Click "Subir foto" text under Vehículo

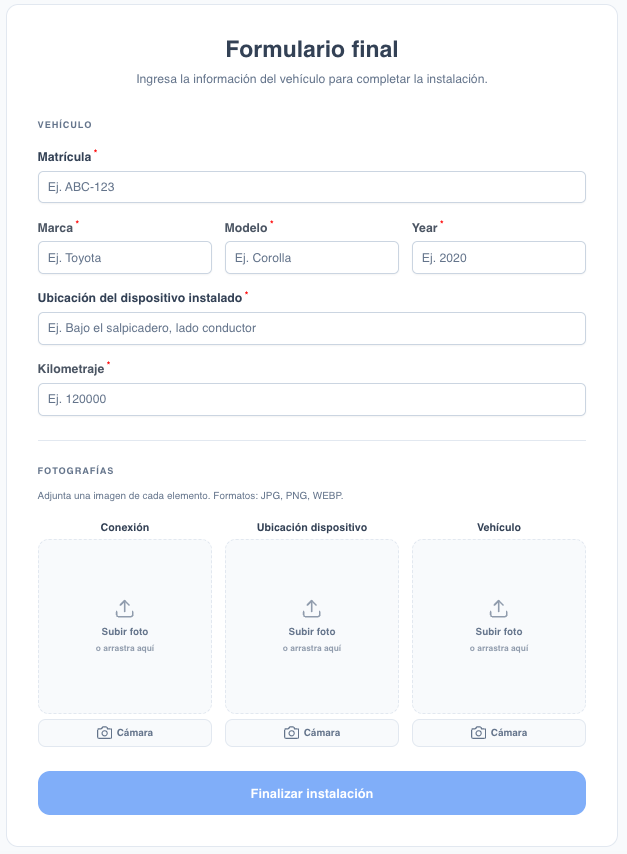click(x=498, y=632)
